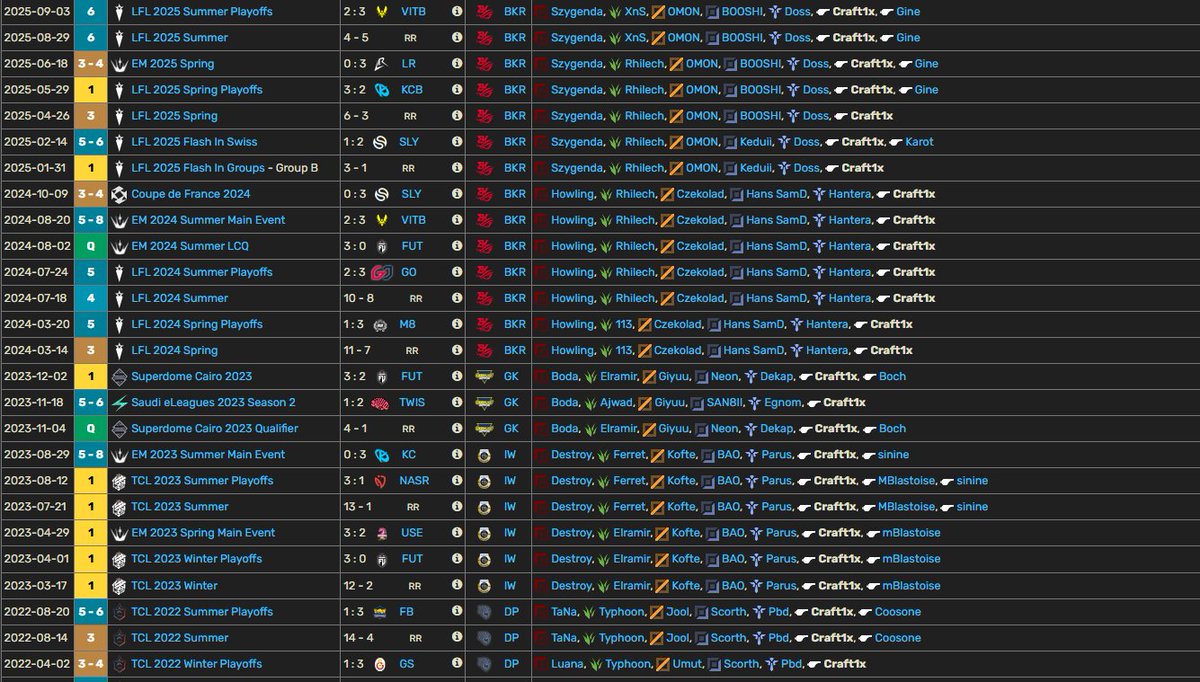The image size is (1200, 682).
Task: Show info icon details for Superdome Cairo 2023
Action: coord(457,376)
